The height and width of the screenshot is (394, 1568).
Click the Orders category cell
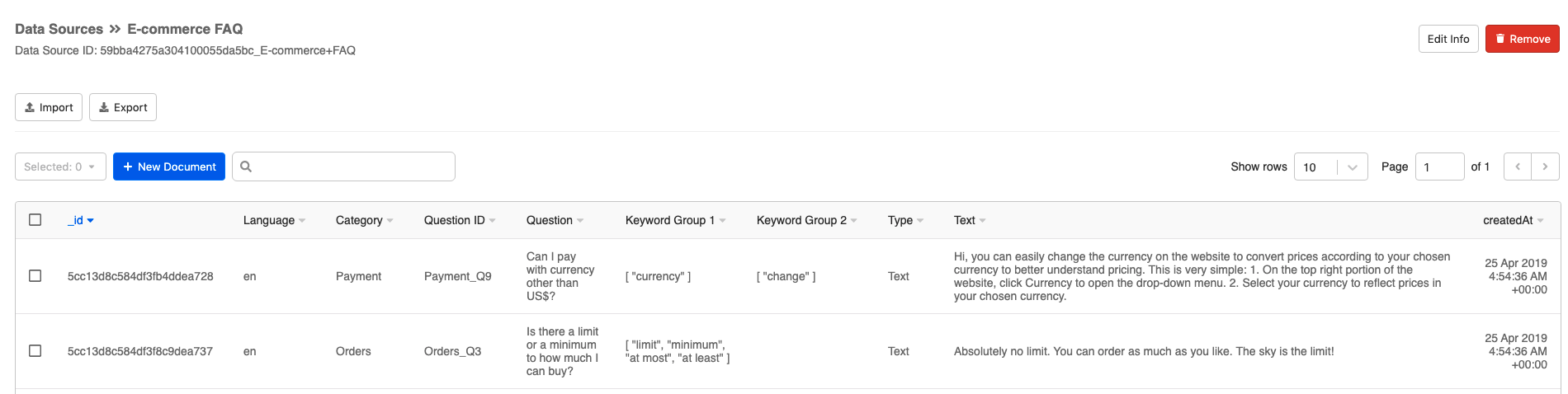[x=353, y=351]
